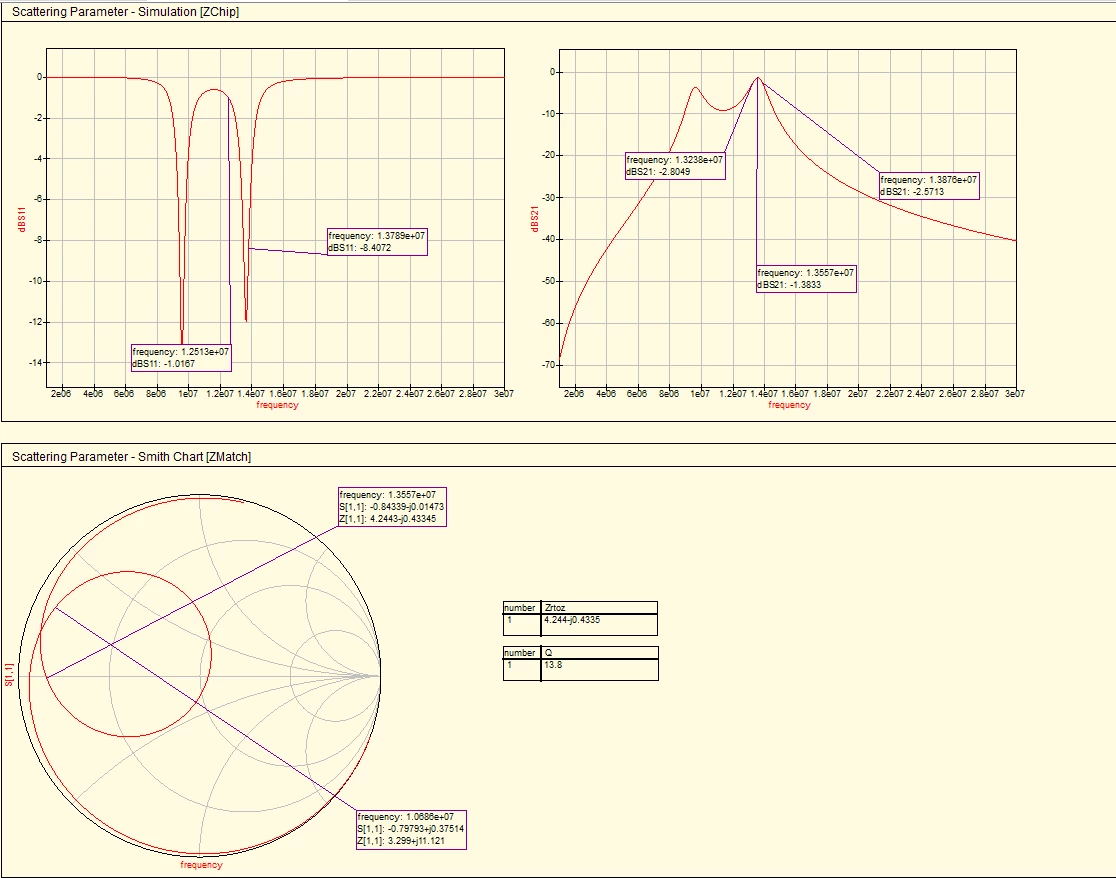Click the -70 tick label on the dBS21 axis
The height and width of the screenshot is (878, 1116).
pos(548,365)
